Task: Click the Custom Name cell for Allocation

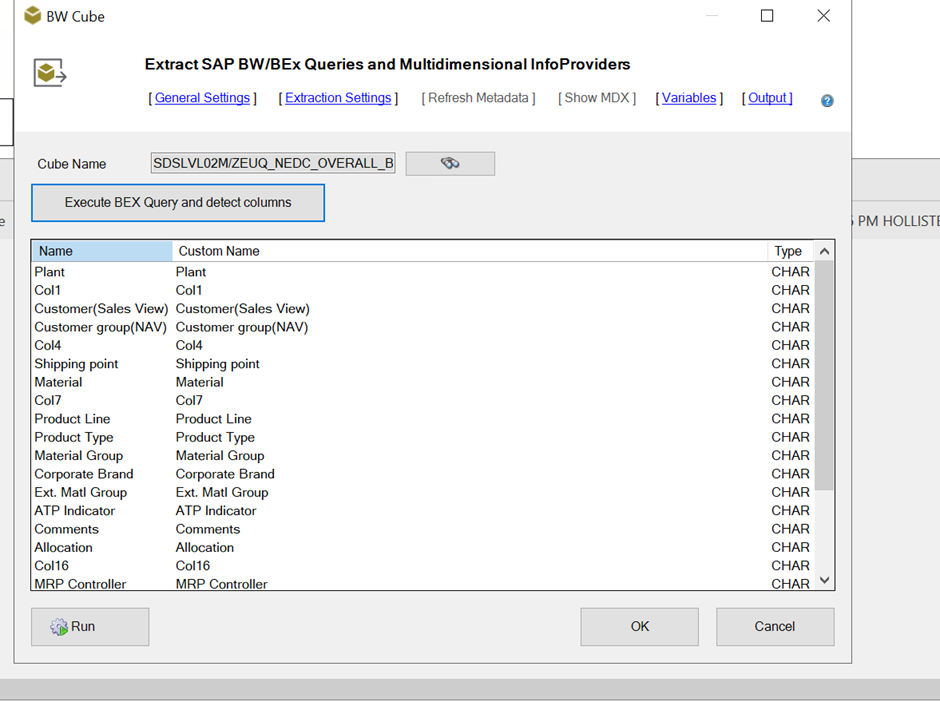Action: click(x=205, y=548)
